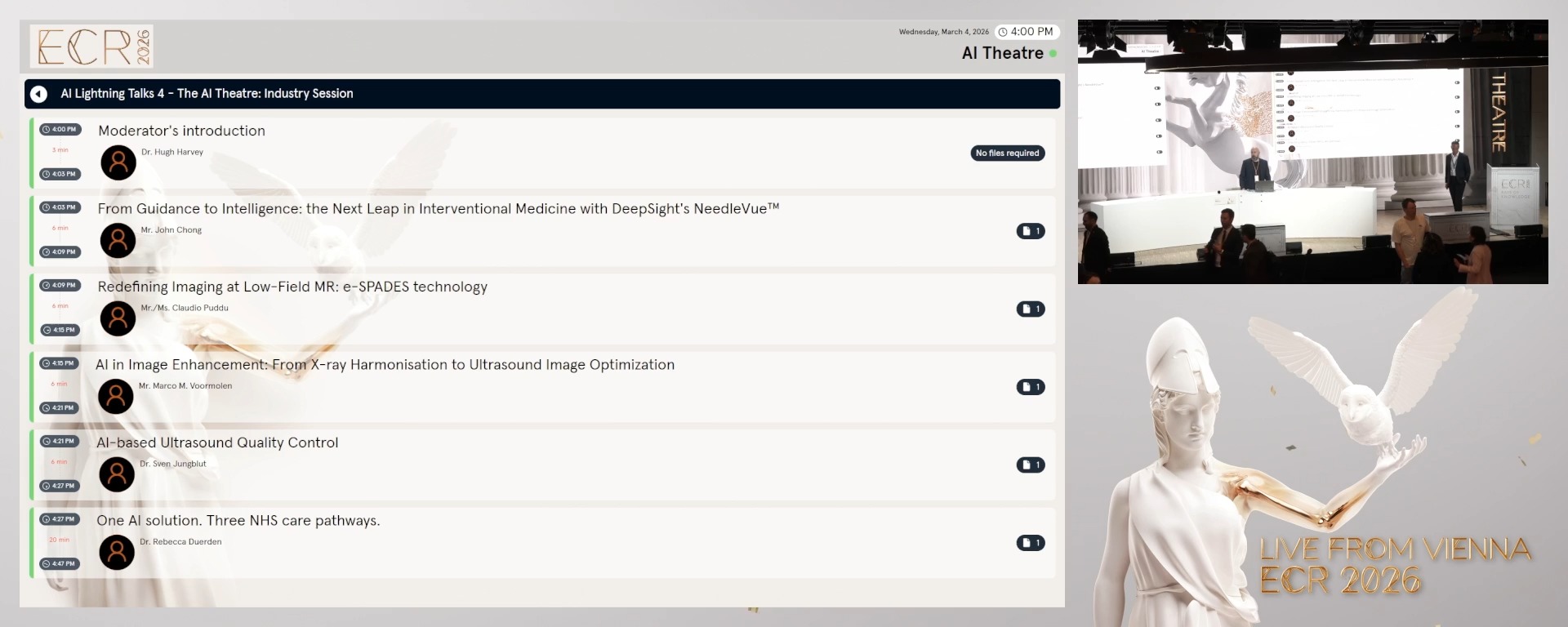Open Rebecca Duerden's file attachment badge
This screenshot has height=627, width=1568.
(x=1030, y=543)
